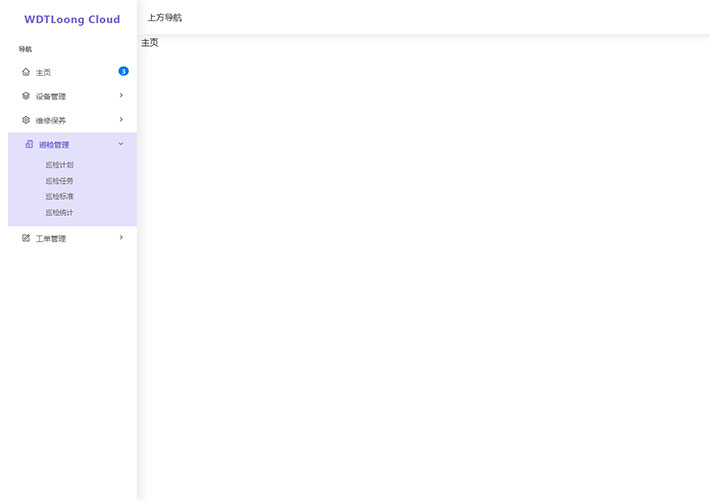The height and width of the screenshot is (501, 710).
Task: Click the home icon beside 主页
Action: 26,72
